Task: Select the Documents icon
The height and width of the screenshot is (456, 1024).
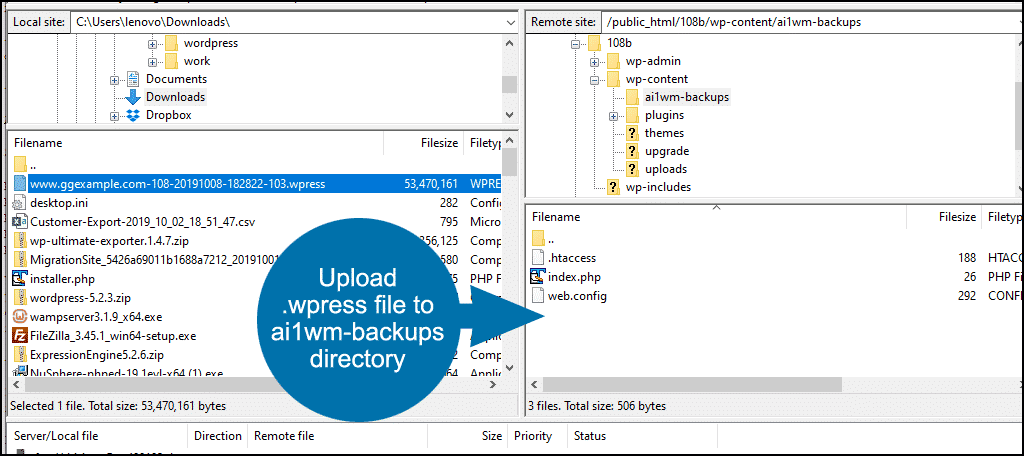Action: (133, 79)
